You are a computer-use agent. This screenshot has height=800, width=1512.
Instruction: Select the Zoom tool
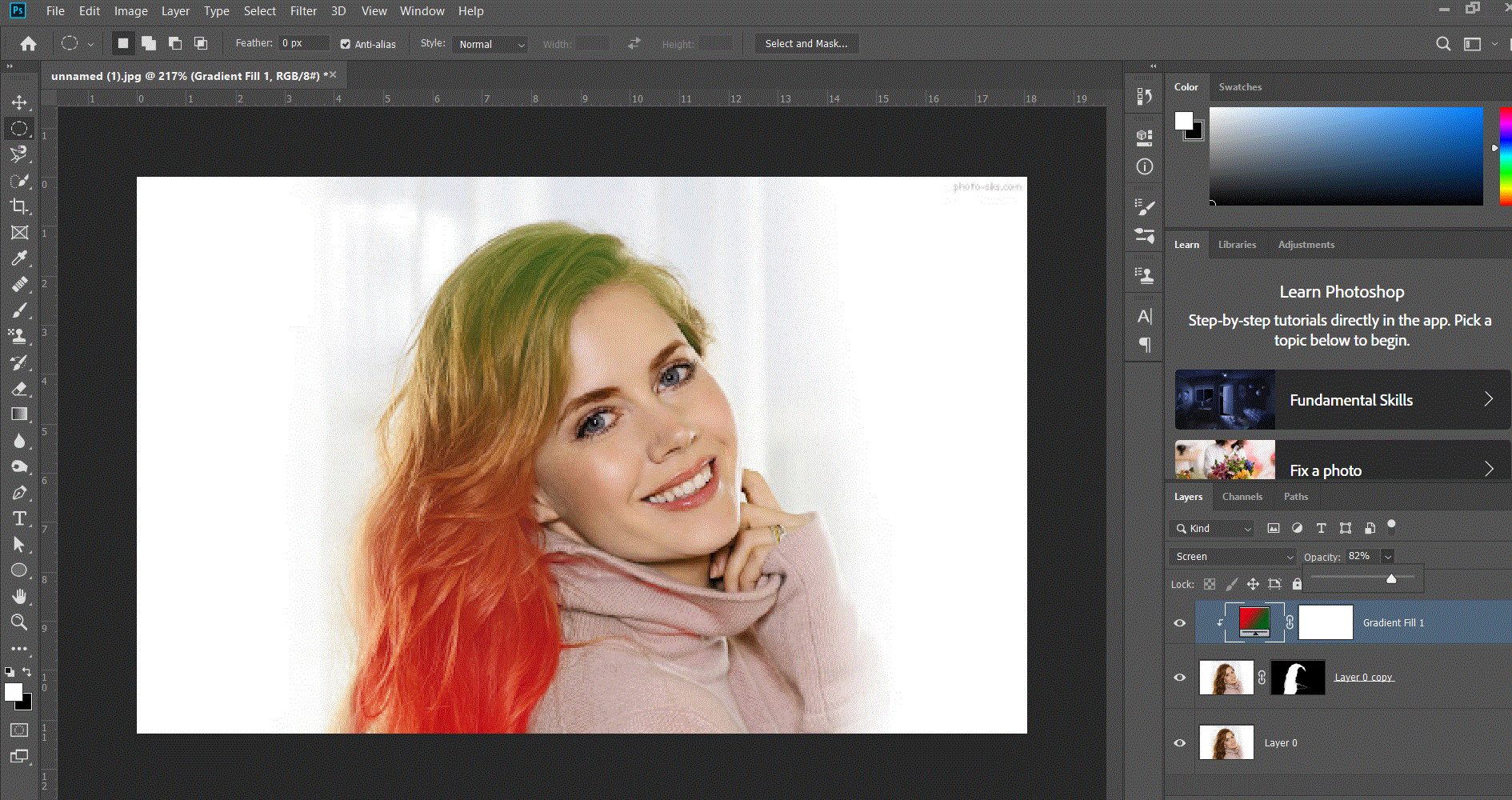[x=19, y=622]
